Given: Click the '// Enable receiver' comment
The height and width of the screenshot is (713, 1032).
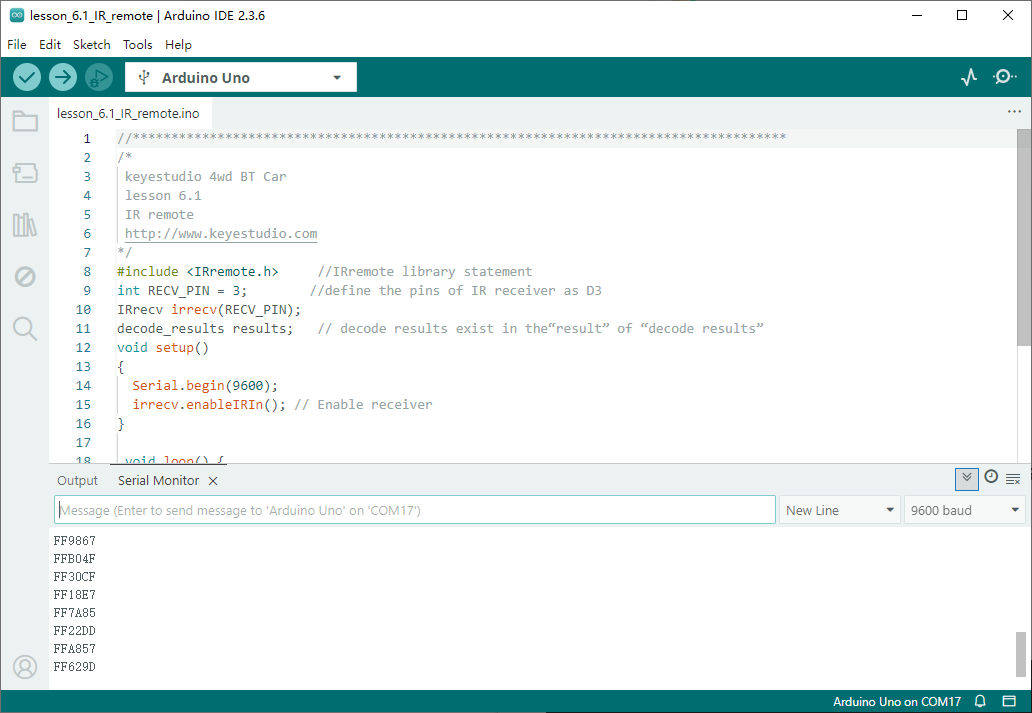Looking at the screenshot, I should click(363, 405).
